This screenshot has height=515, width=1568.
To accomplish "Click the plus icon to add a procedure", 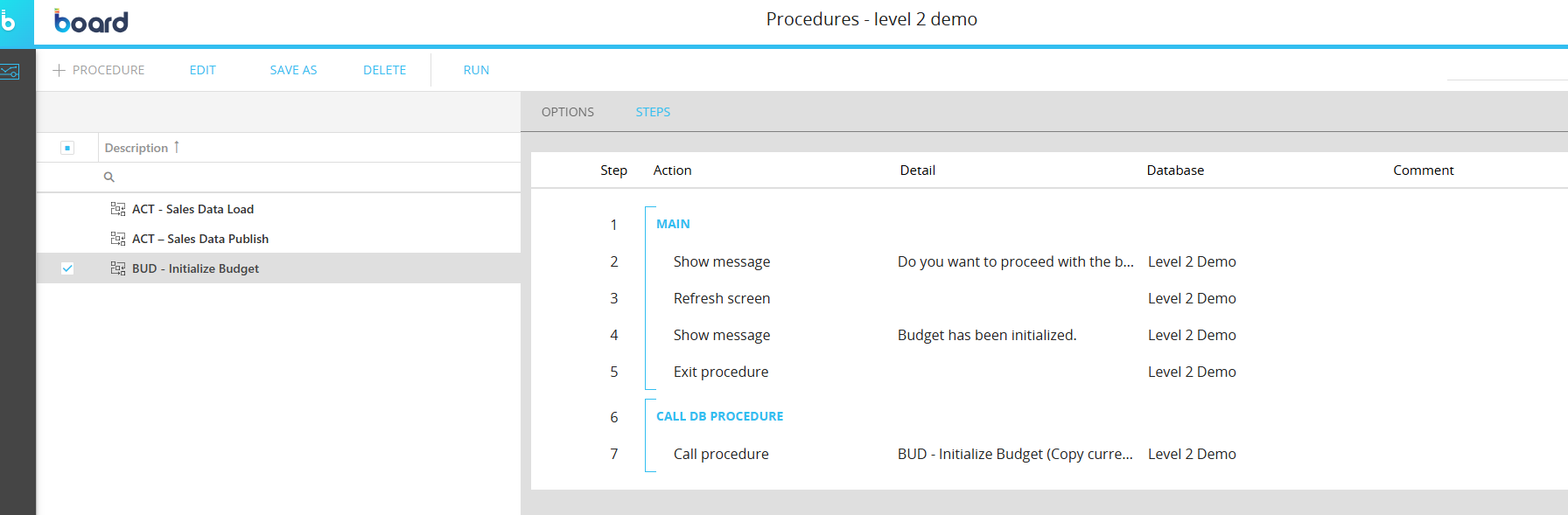I will pyautogui.click(x=59, y=70).
